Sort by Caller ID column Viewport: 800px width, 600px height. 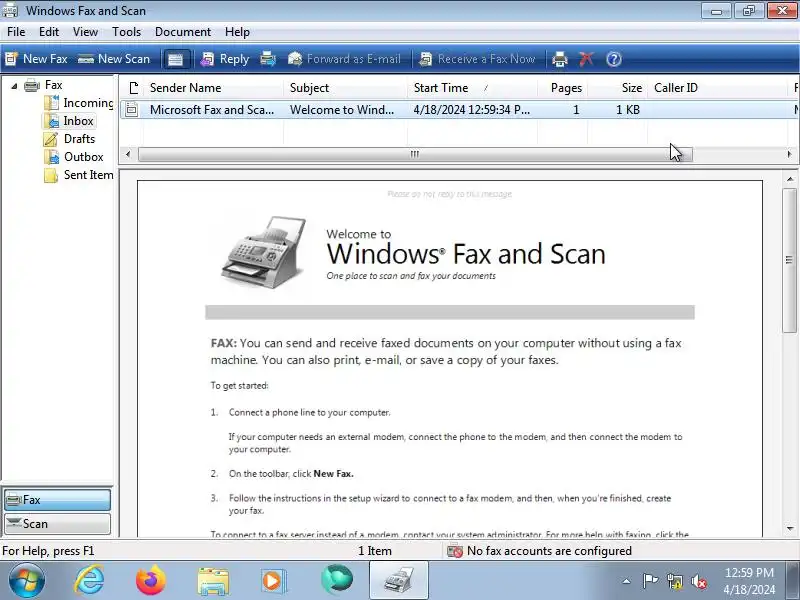coord(717,88)
